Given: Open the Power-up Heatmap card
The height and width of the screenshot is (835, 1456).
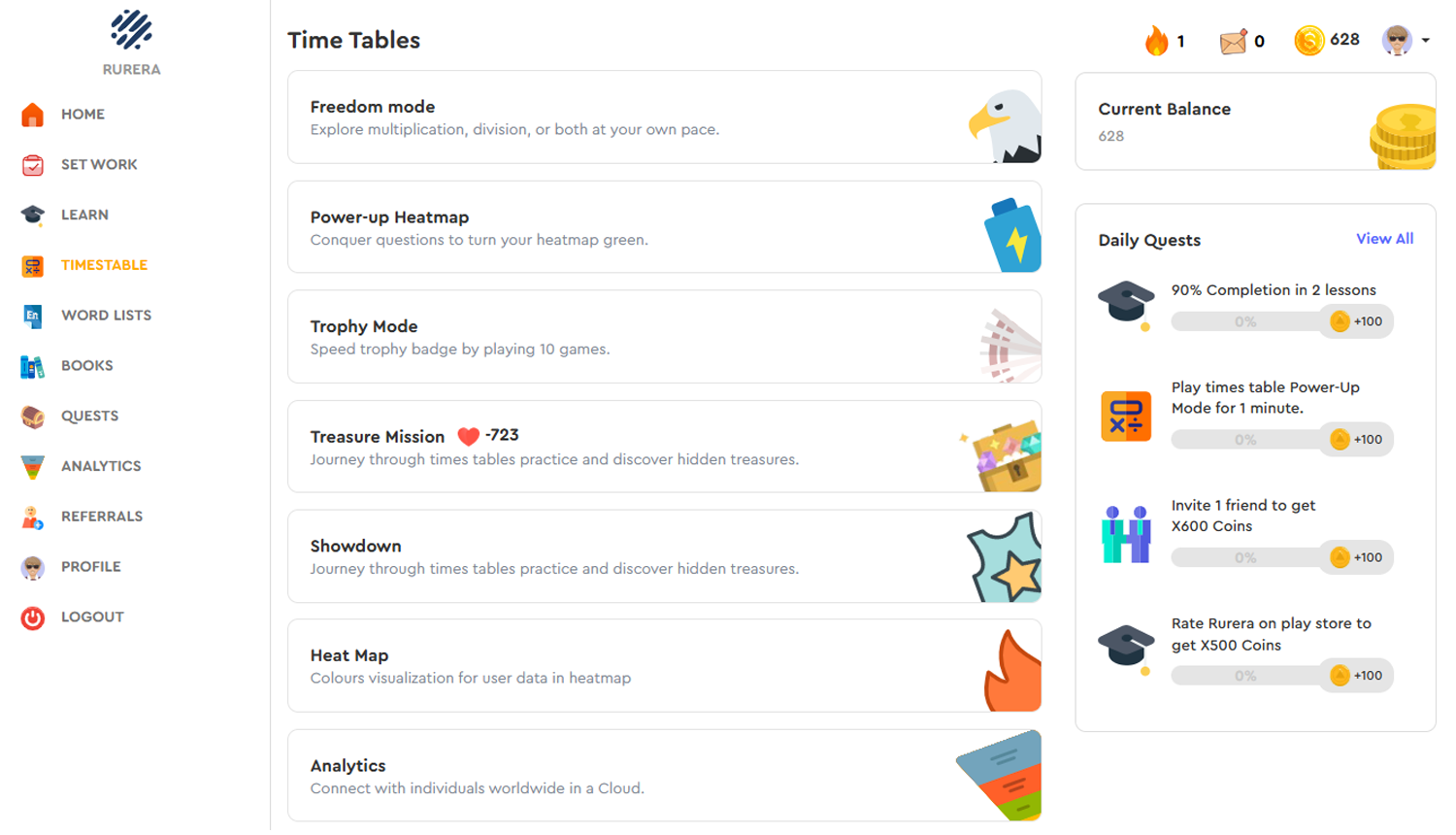Looking at the screenshot, I should tap(664, 227).
